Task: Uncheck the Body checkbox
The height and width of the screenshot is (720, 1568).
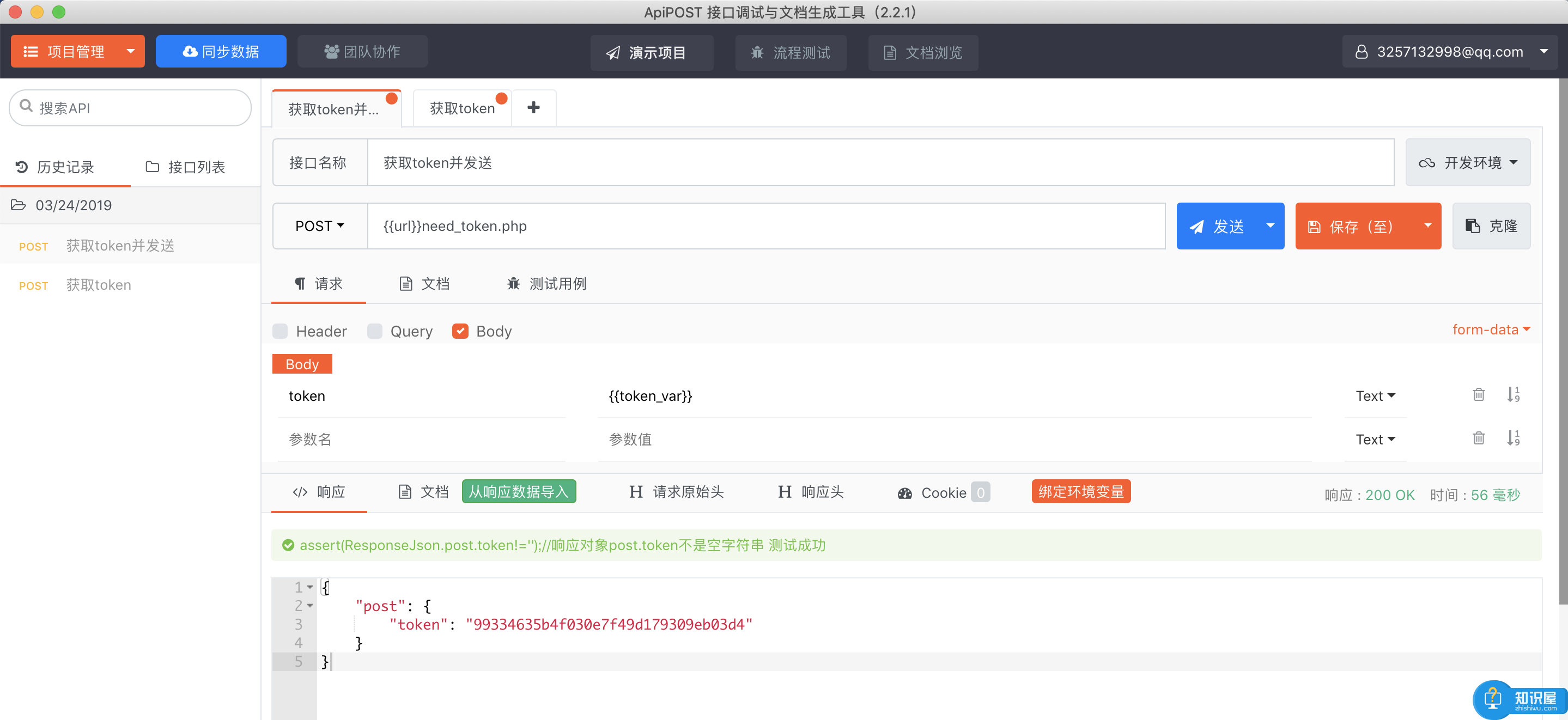Action: (460, 331)
